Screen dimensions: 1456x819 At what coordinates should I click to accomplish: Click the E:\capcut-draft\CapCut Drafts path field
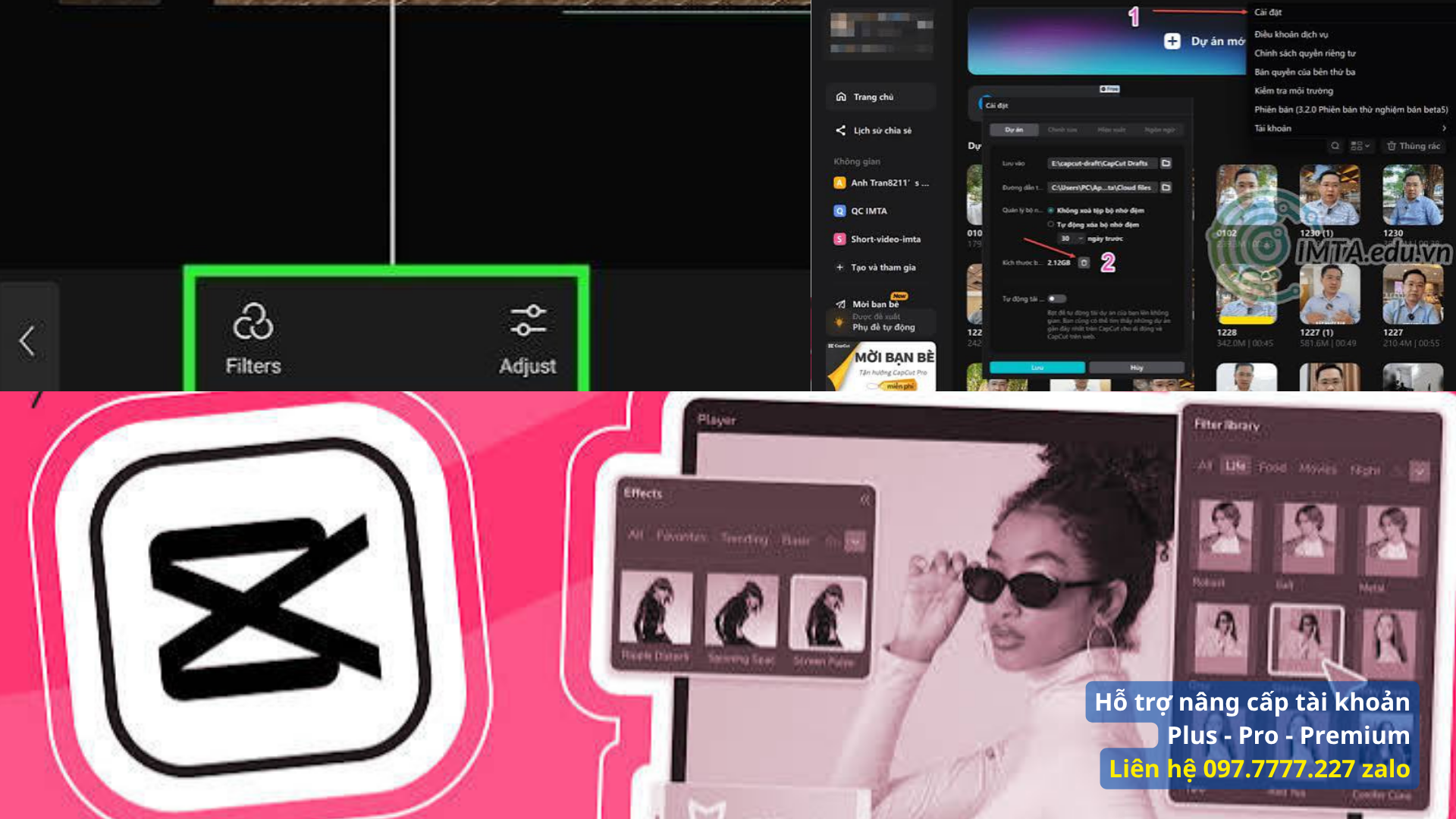[1102, 163]
